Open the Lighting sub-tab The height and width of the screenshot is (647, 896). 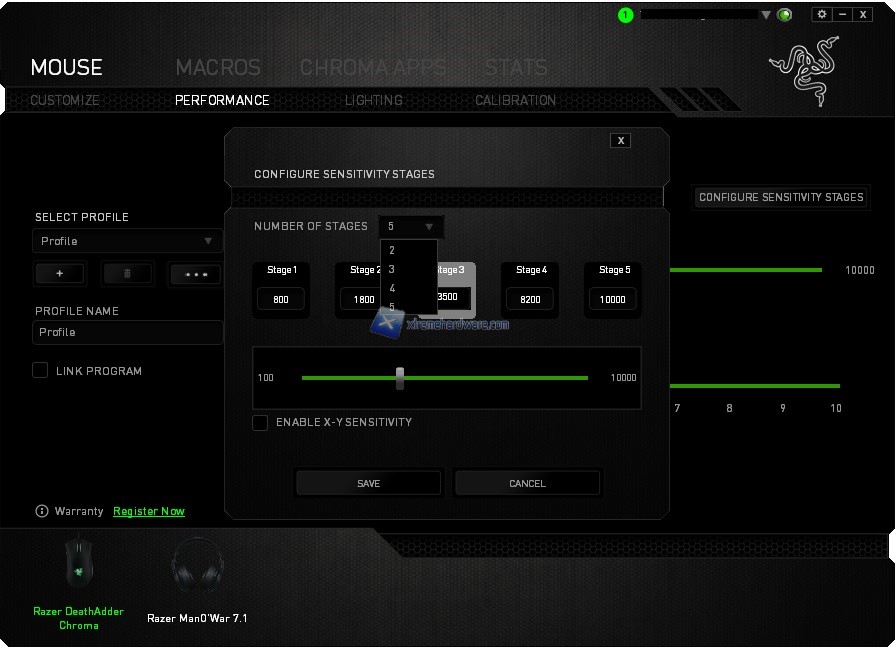coord(373,100)
